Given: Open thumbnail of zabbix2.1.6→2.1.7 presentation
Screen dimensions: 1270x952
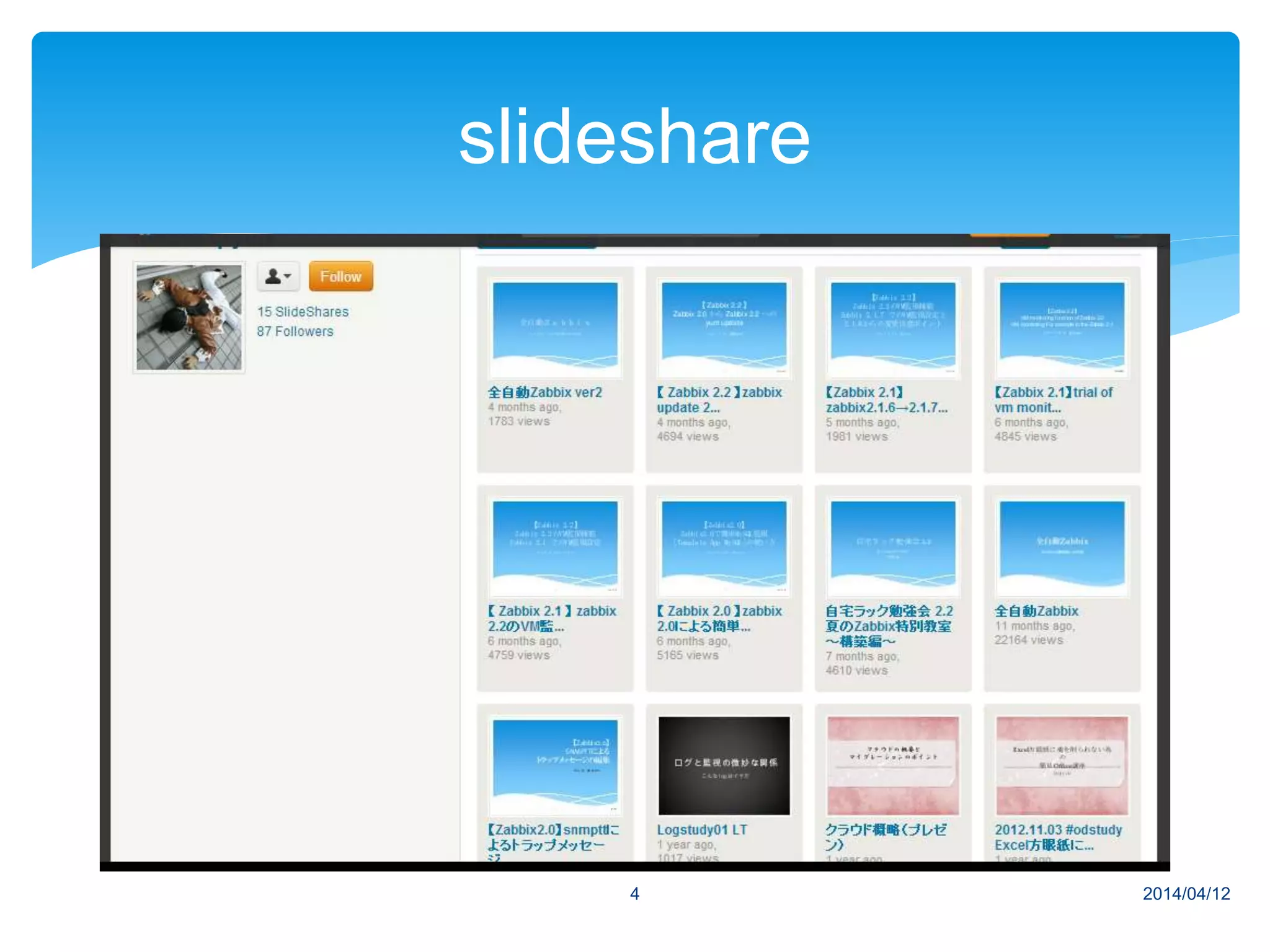Looking at the screenshot, I should [893, 328].
